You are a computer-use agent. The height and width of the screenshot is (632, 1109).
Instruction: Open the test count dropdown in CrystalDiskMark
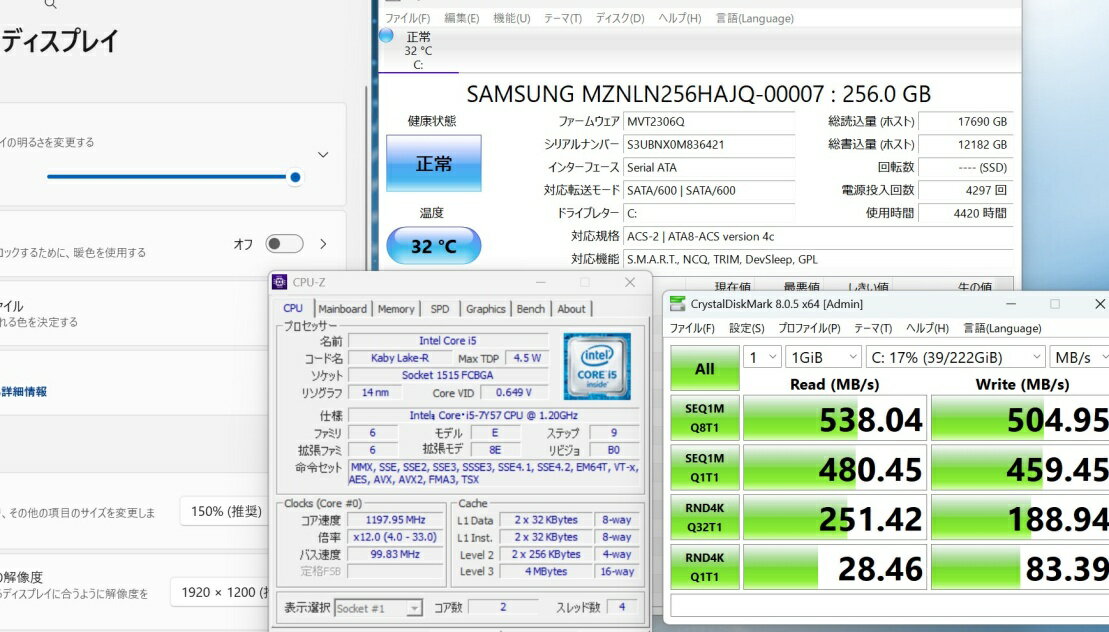(763, 357)
